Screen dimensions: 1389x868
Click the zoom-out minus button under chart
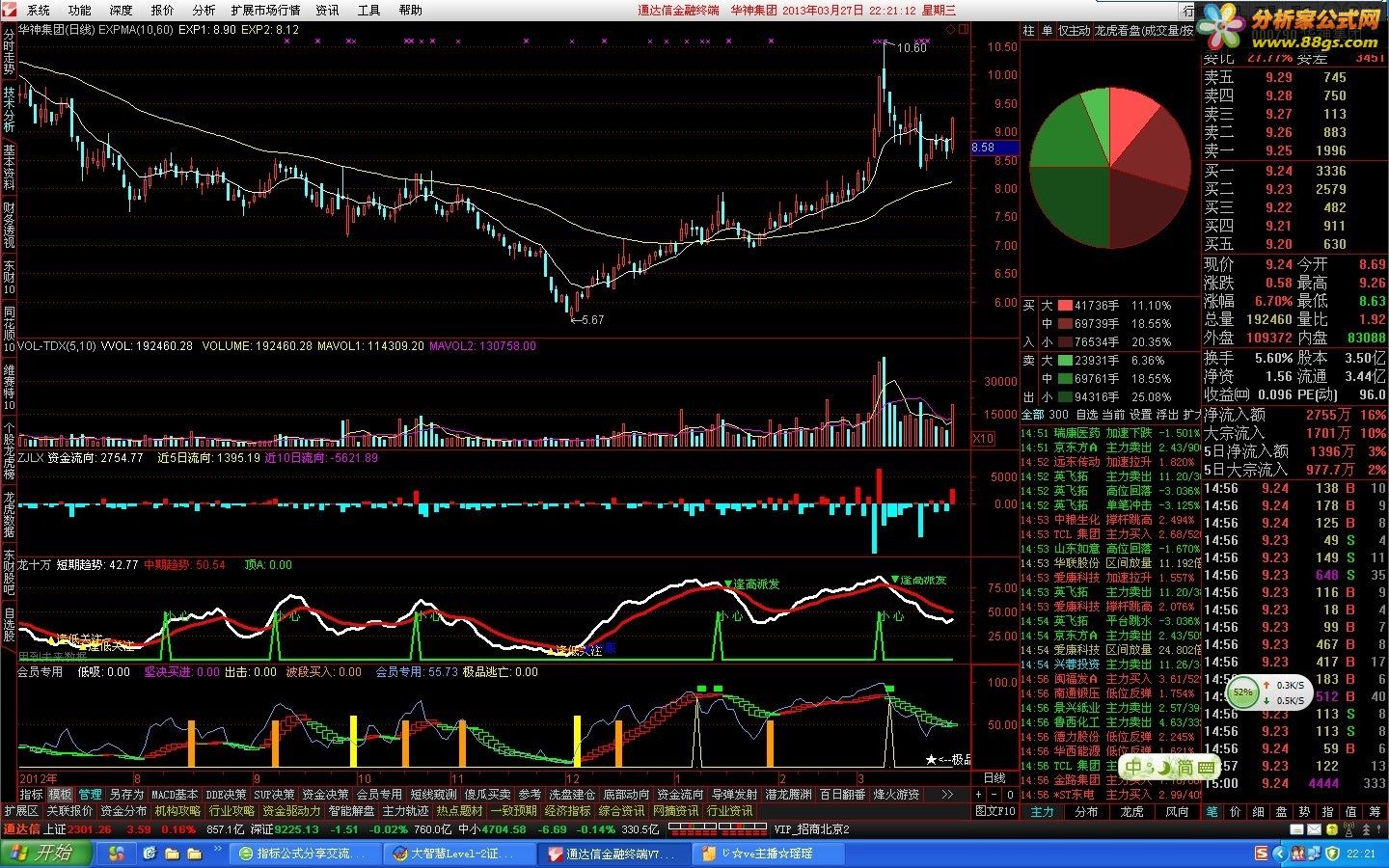click(x=994, y=795)
